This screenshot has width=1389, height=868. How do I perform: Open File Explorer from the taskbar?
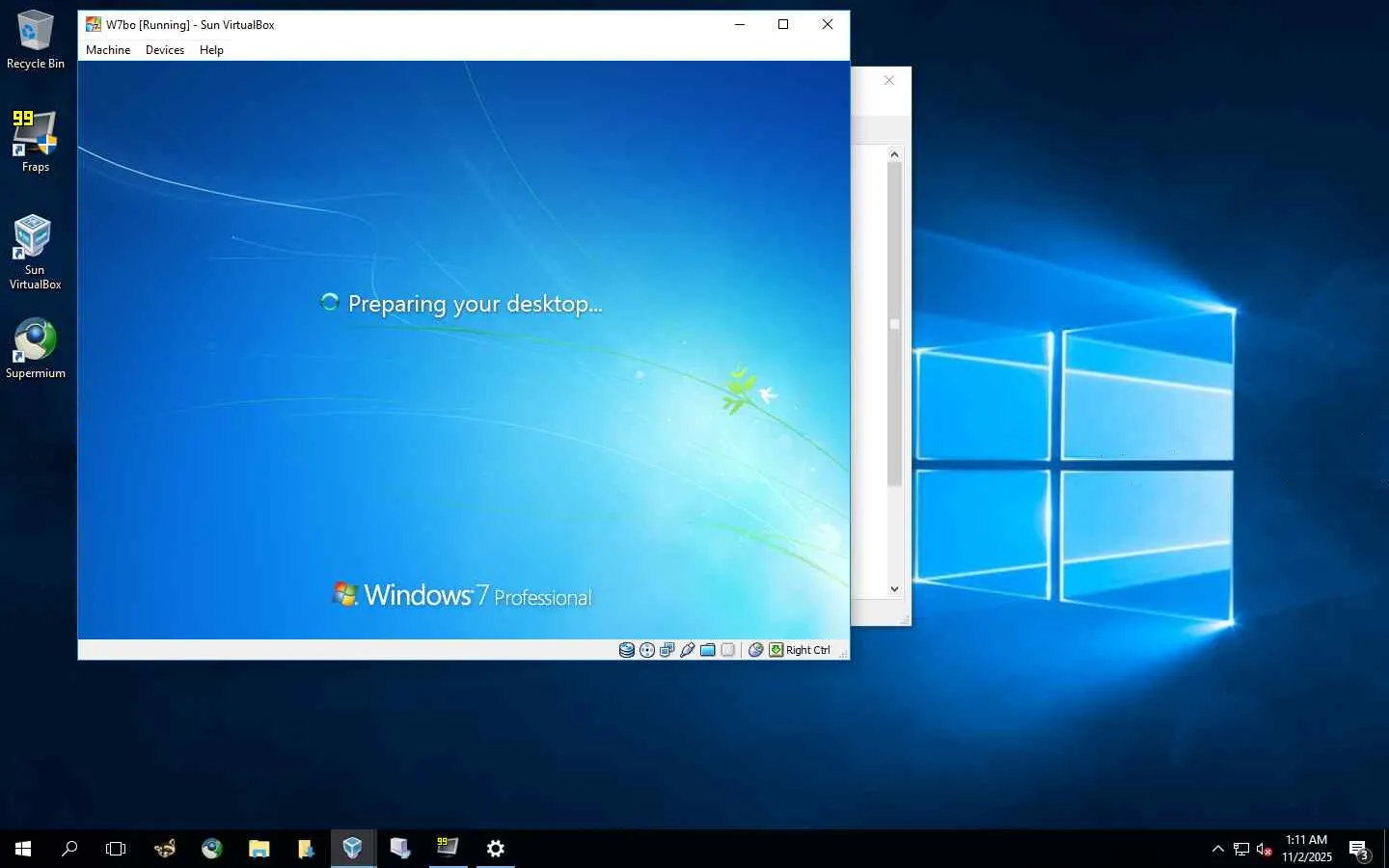point(259,849)
